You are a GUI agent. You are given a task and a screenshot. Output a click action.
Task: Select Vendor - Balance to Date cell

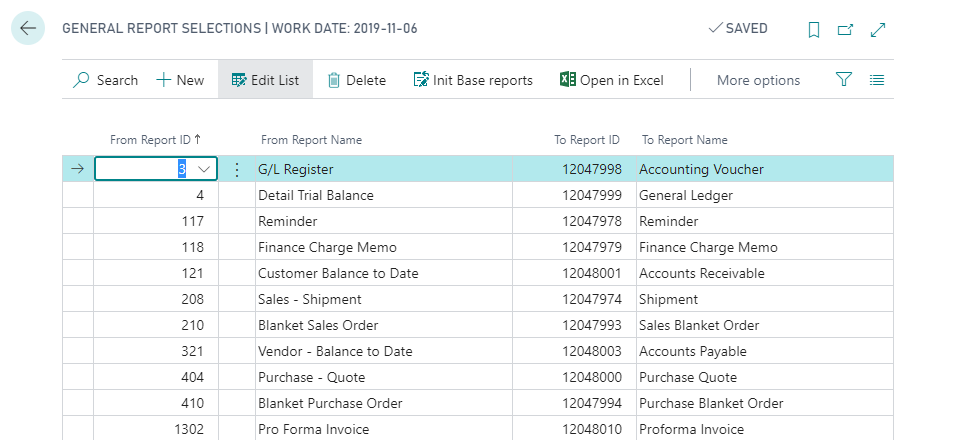tap(383, 351)
